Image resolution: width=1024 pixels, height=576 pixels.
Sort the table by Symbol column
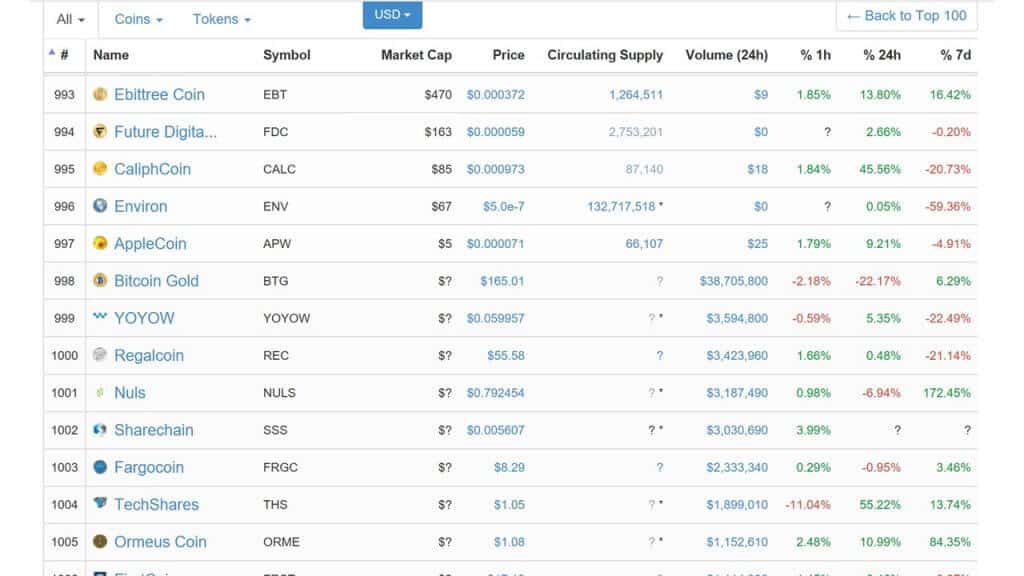click(287, 56)
